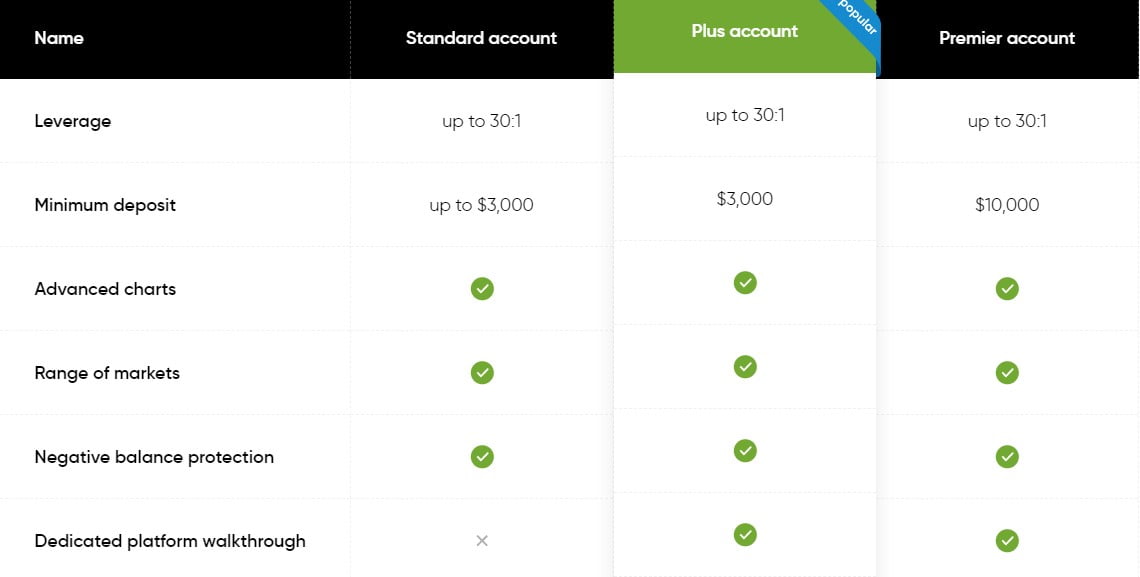Click the X mark for Standard walkthrough

(481, 541)
